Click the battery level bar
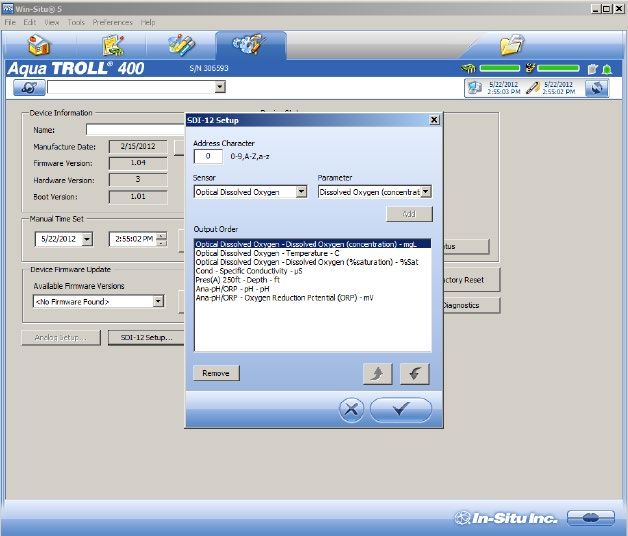Screen dimensions: 628x536 point(500,68)
